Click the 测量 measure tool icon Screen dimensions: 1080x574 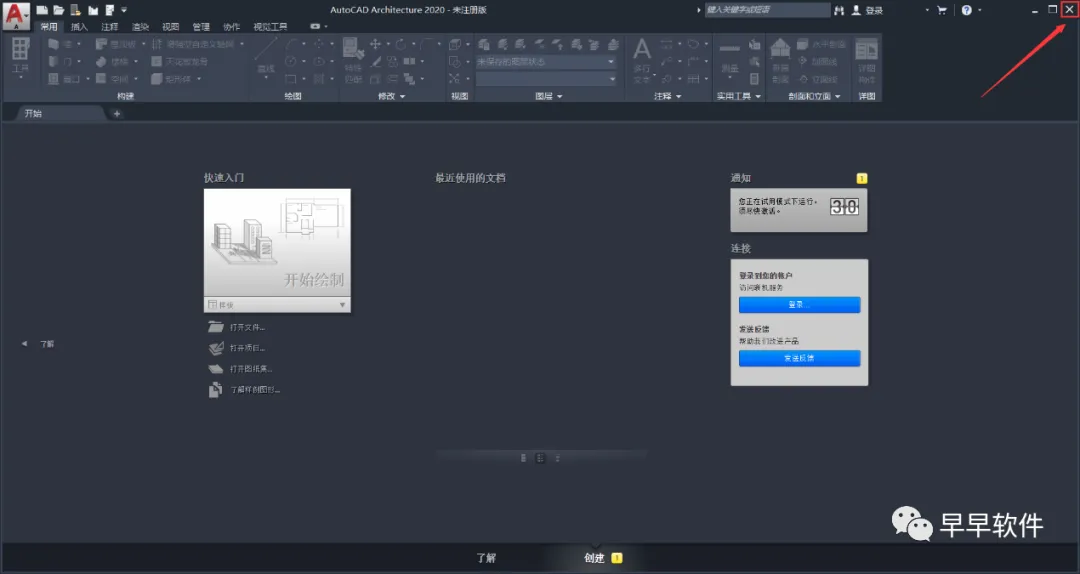click(x=729, y=57)
